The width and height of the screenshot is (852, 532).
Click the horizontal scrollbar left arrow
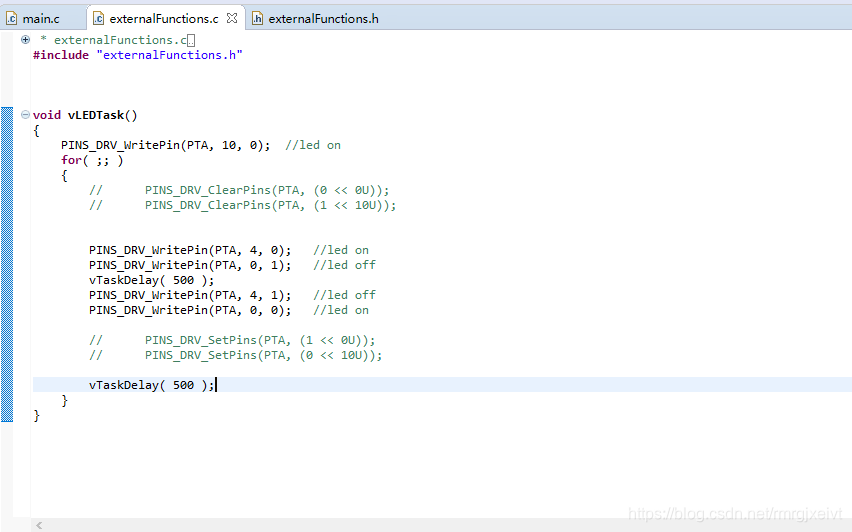(39, 525)
